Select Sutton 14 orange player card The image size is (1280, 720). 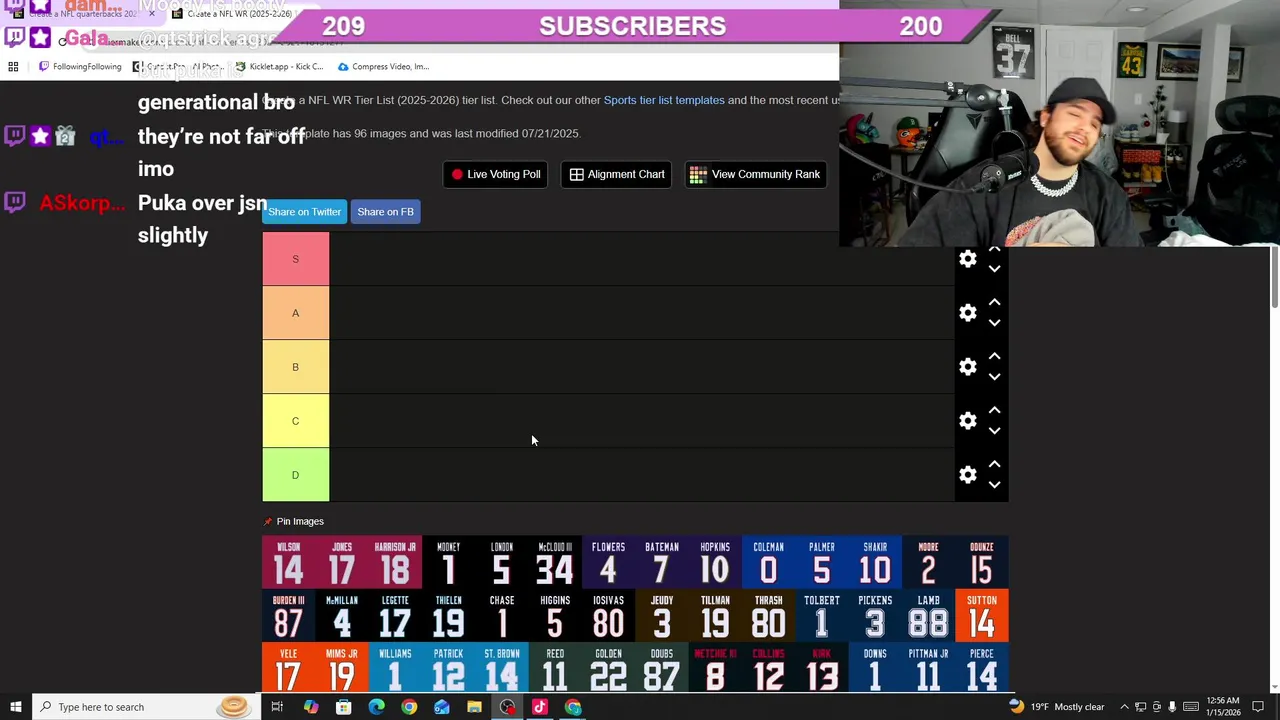click(x=982, y=615)
